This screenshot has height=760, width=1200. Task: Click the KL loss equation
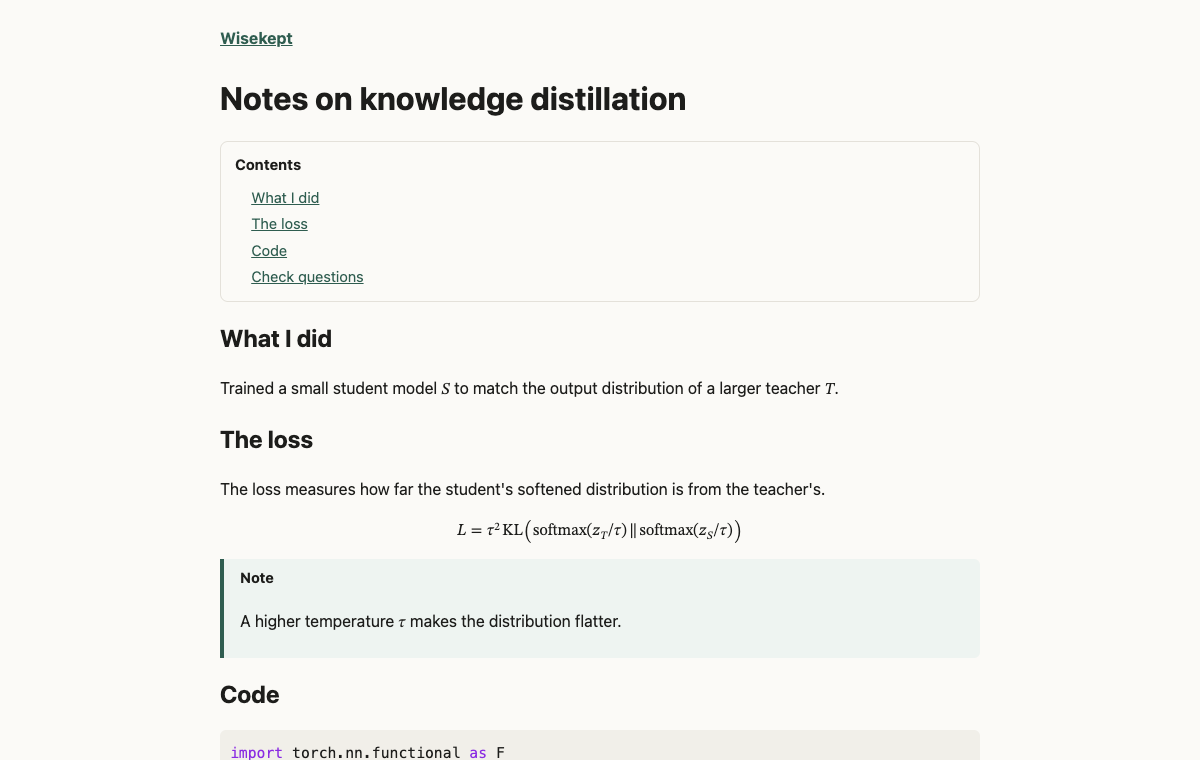point(599,530)
